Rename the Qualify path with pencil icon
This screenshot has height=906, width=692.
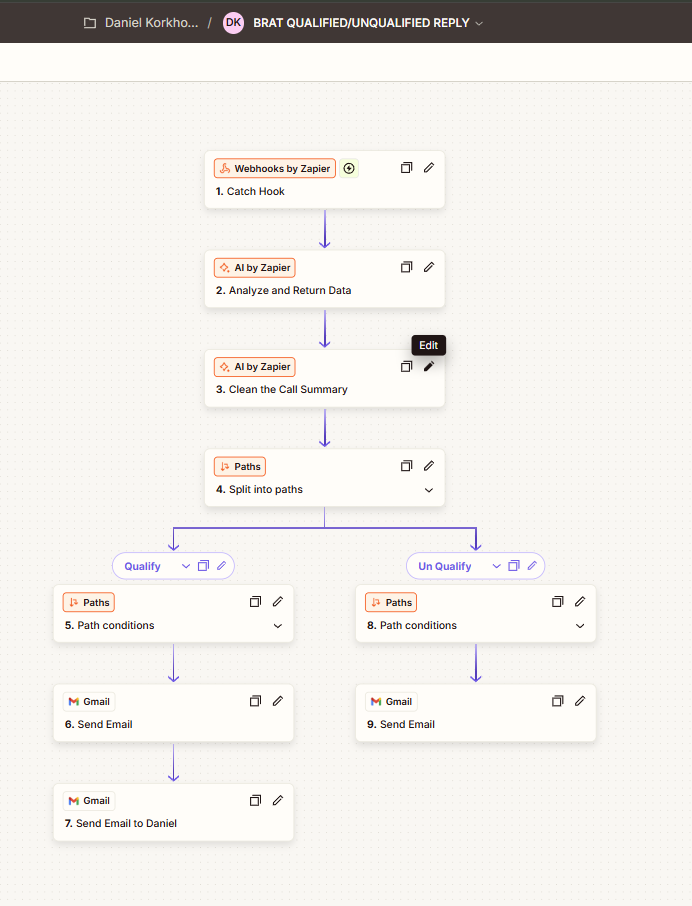(222, 566)
